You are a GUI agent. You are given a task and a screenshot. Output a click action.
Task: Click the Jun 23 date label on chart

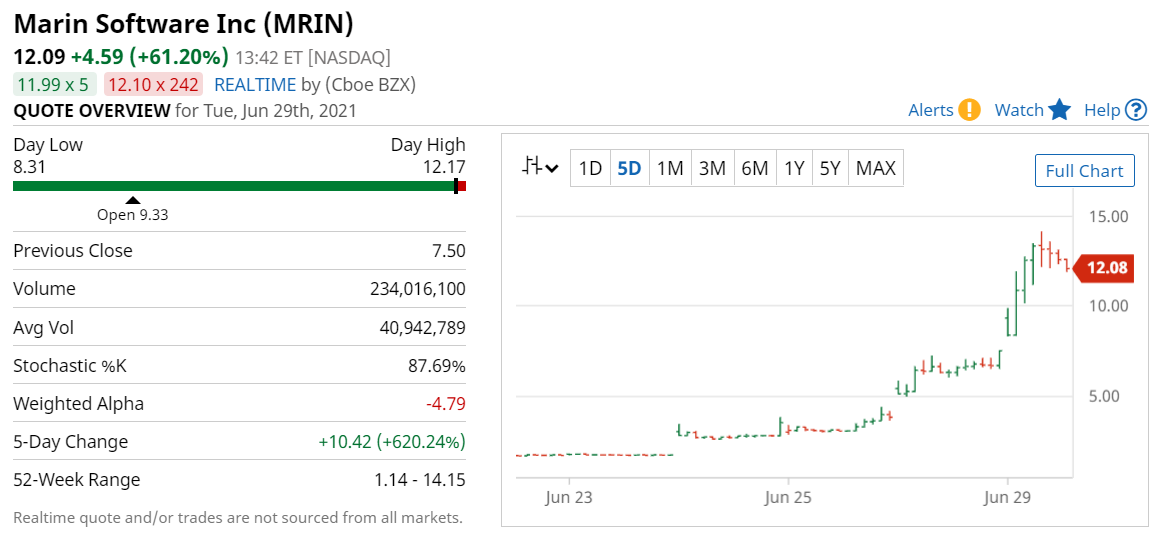568,498
